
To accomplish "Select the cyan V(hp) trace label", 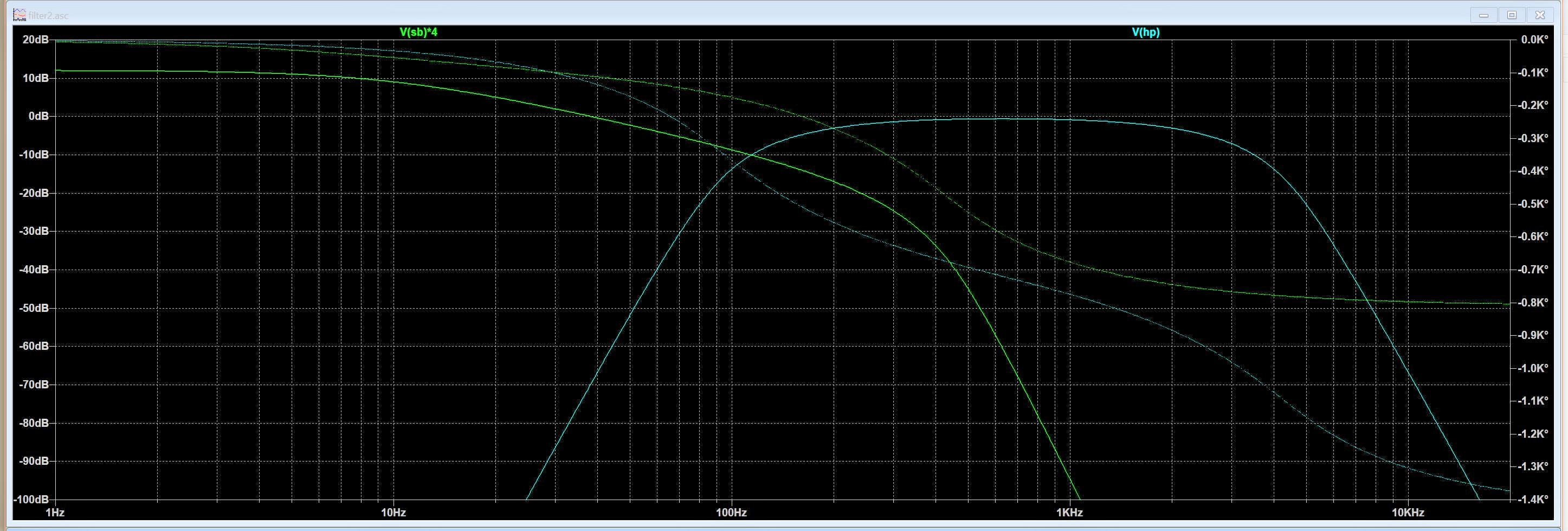I will 1146,33.
